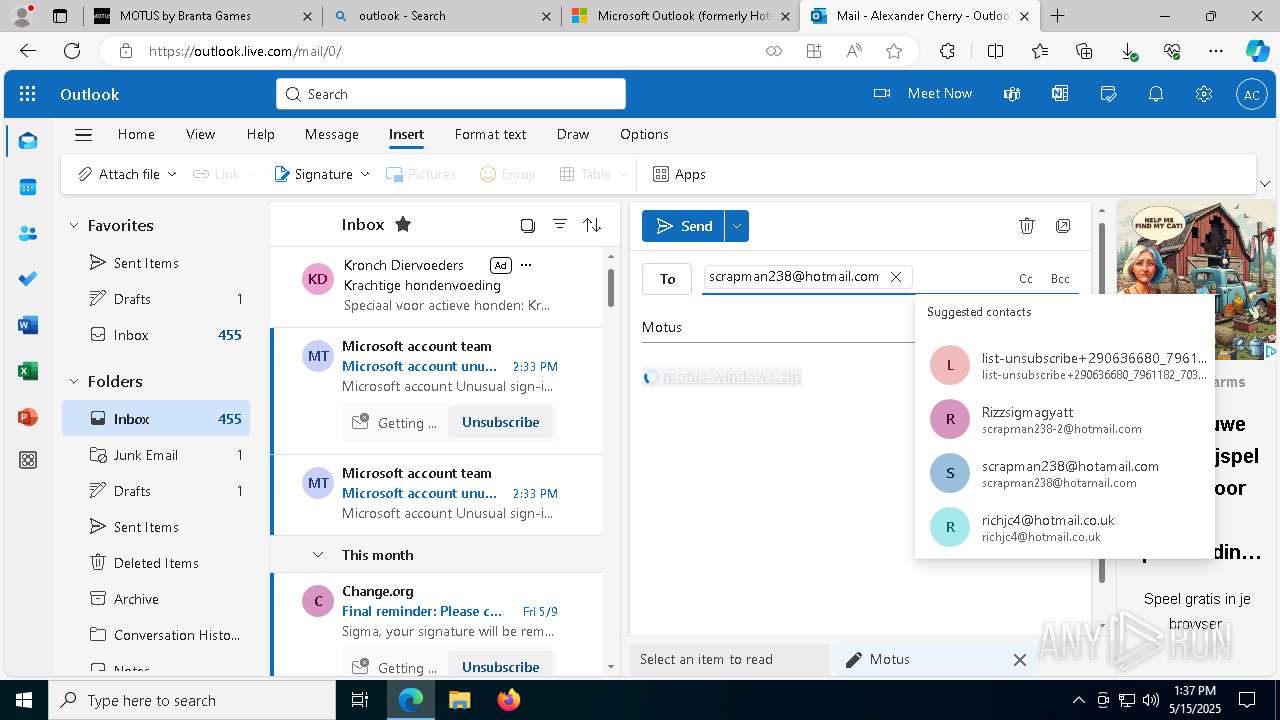Send the Motus email
Image resolution: width=1280 pixels, height=720 pixels.
tap(683, 226)
